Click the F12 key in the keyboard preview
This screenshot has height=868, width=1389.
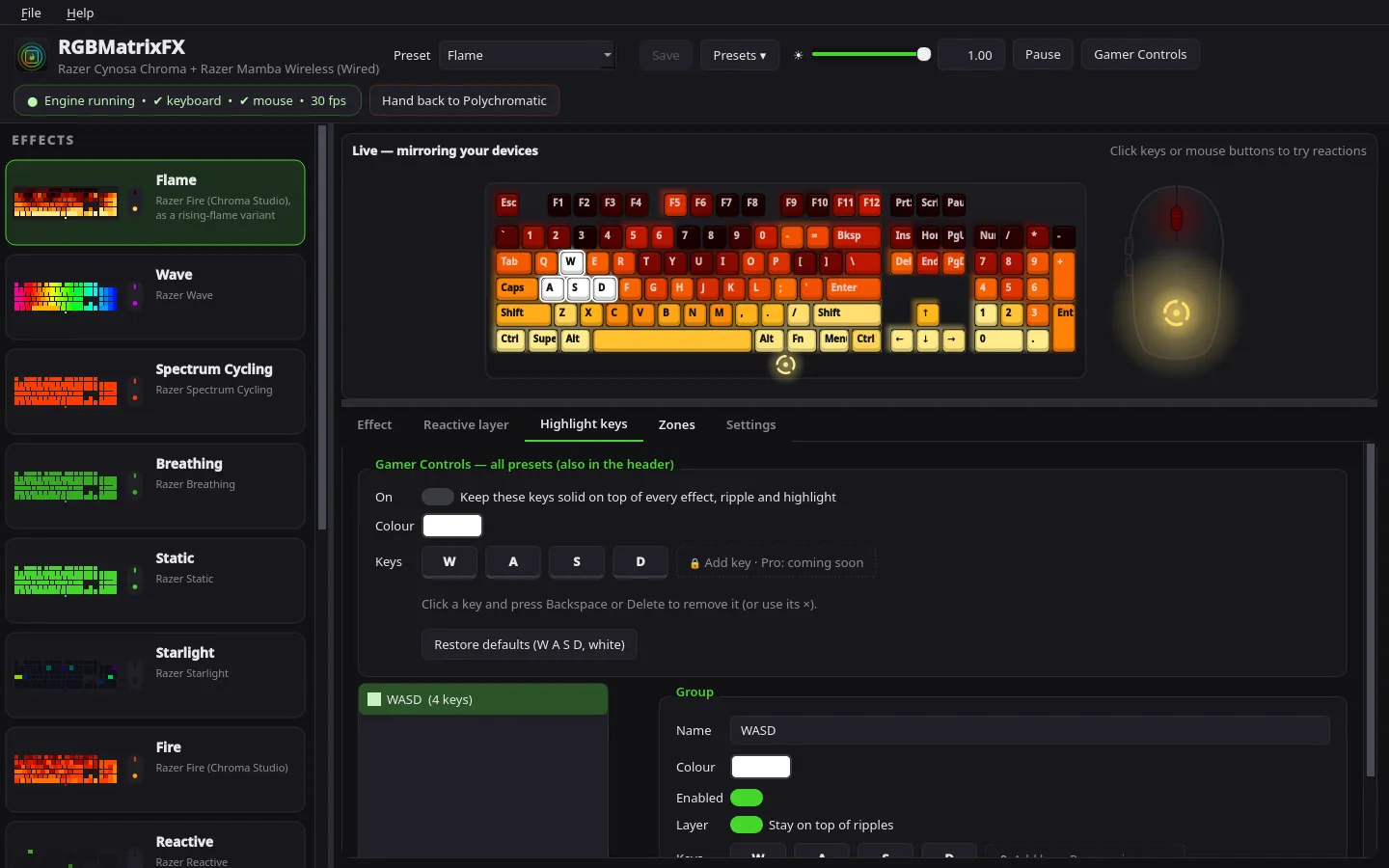pos(871,203)
